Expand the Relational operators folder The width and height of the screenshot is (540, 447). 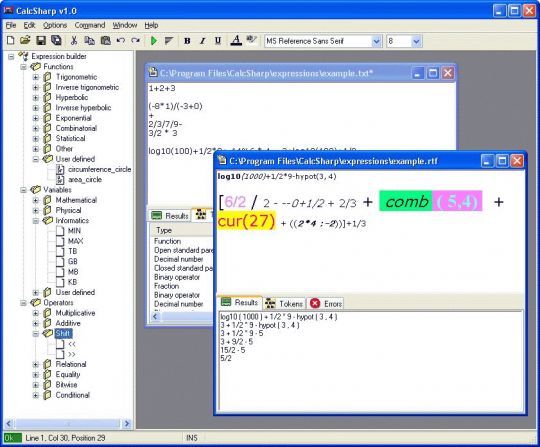pyautogui.click(x=35, y=364)
